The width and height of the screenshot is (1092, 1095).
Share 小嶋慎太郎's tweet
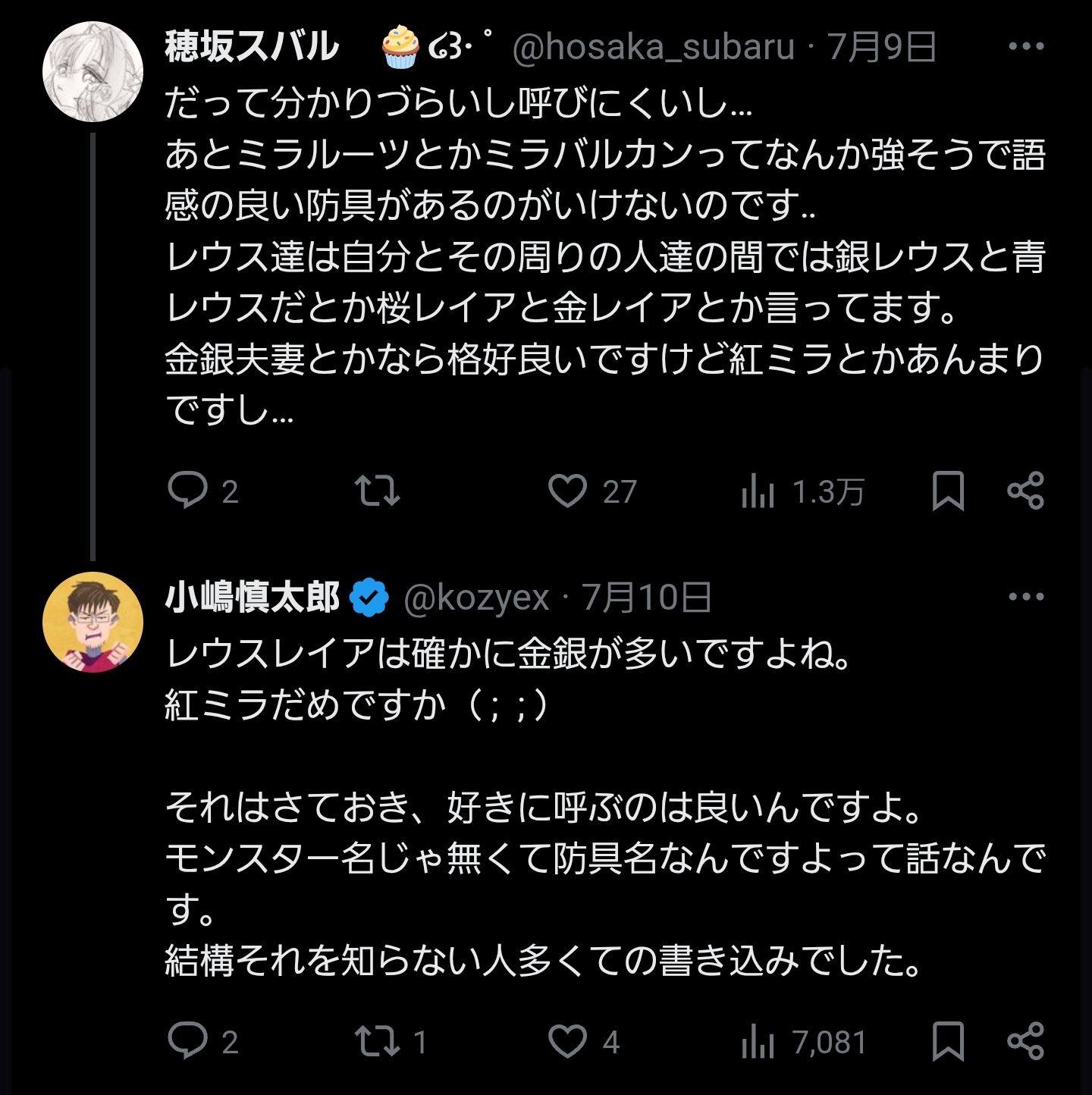pyautogui.click(x=1025, y=1040)
